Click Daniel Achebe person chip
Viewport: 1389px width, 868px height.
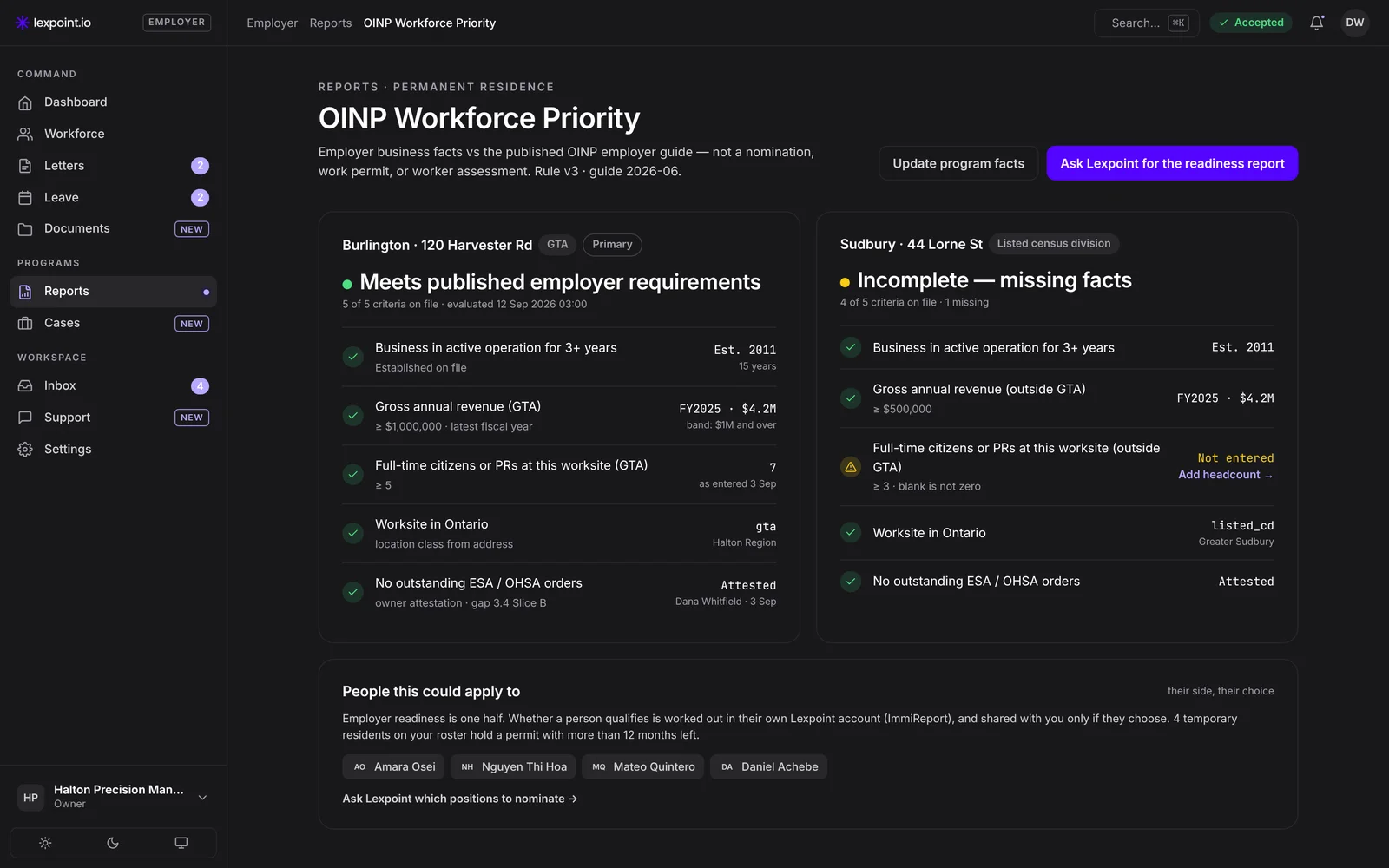(768, 766)
